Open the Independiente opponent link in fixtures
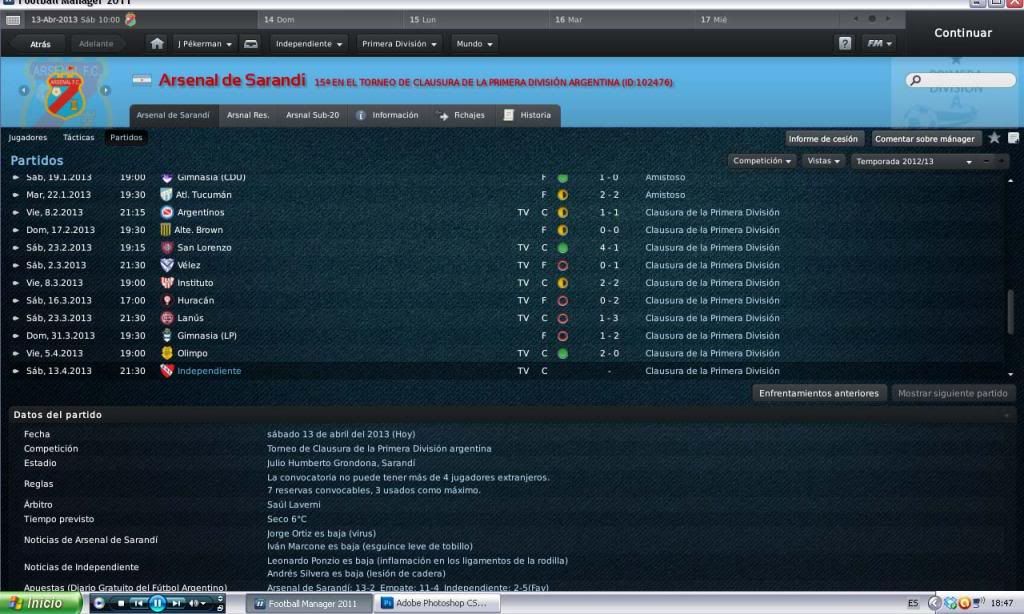The image size is (1024, 614). tap(209, 371)
